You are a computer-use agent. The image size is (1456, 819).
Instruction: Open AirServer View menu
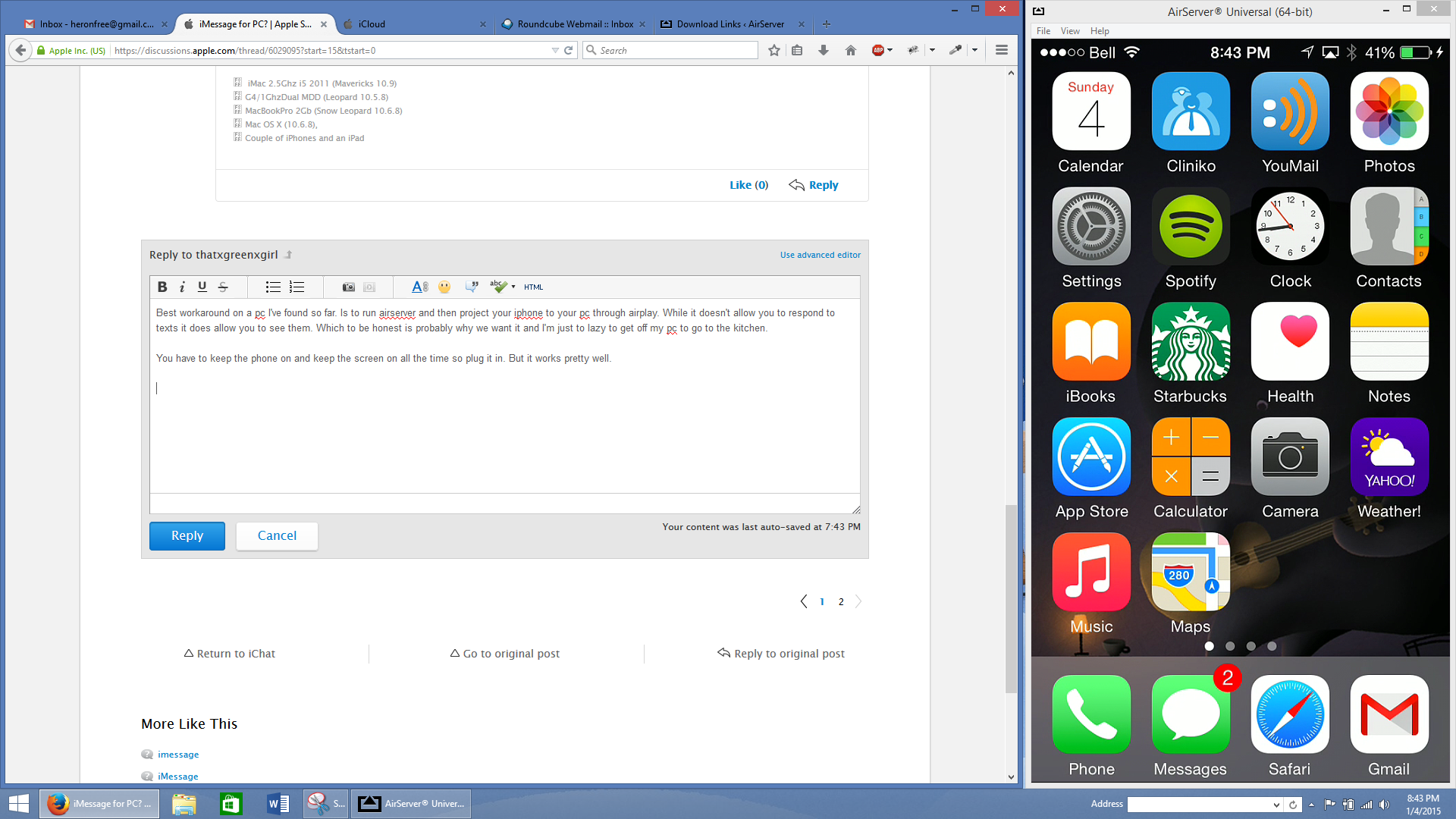click(1070, 31)
